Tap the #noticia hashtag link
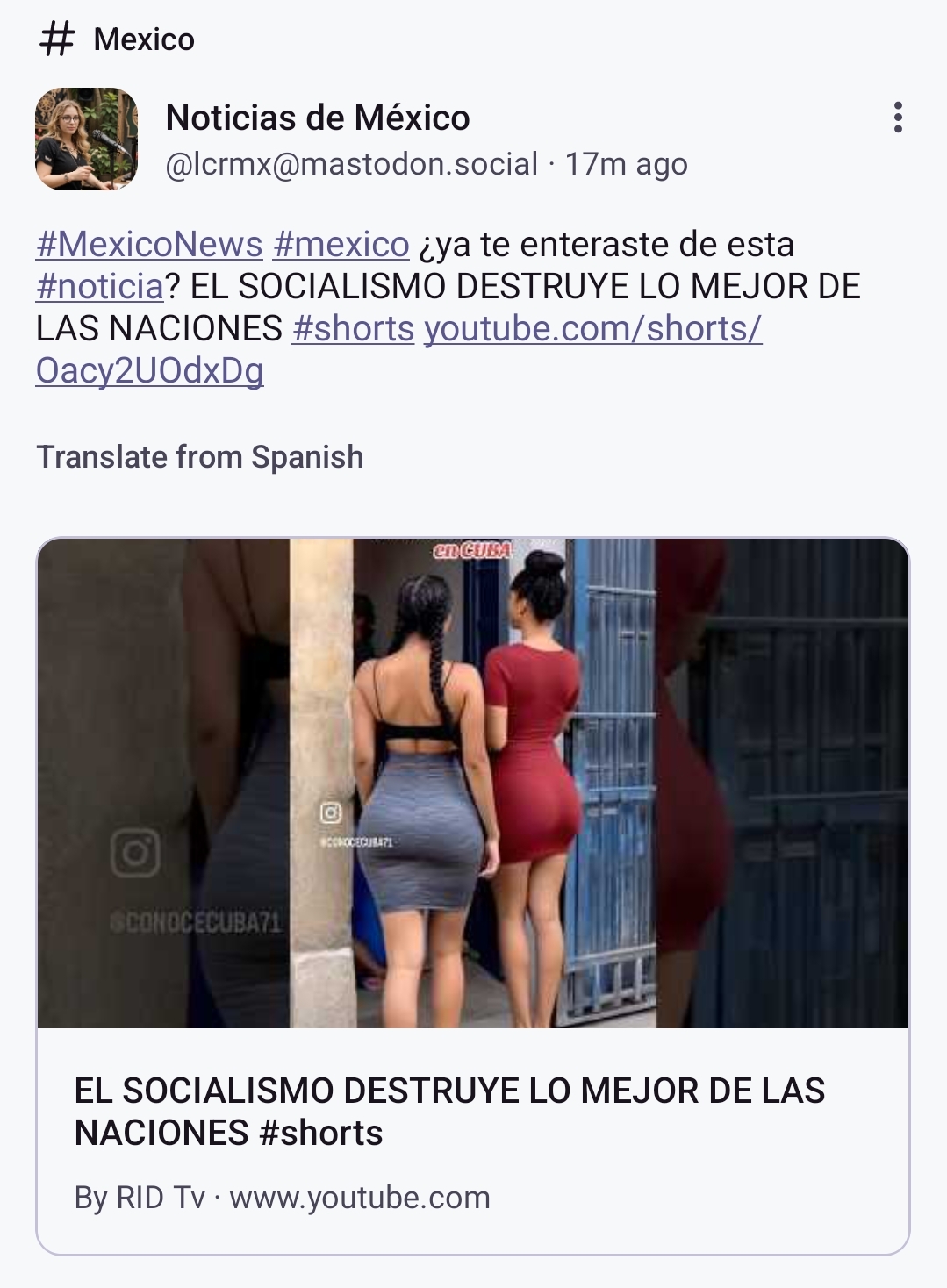The height and width of the screenshot is (1288, 947). (100, 286)
